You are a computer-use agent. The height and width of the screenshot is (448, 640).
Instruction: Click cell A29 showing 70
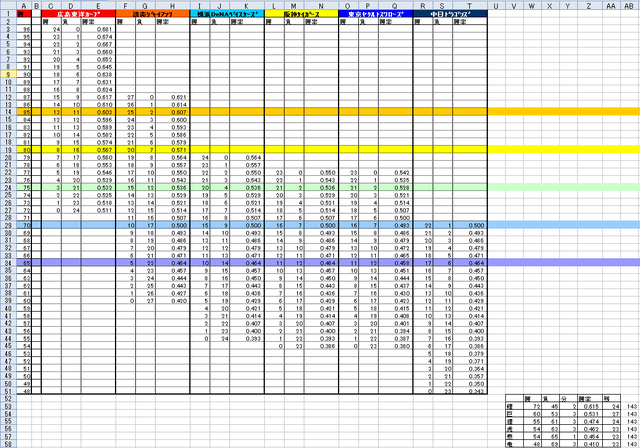[24, 225]
